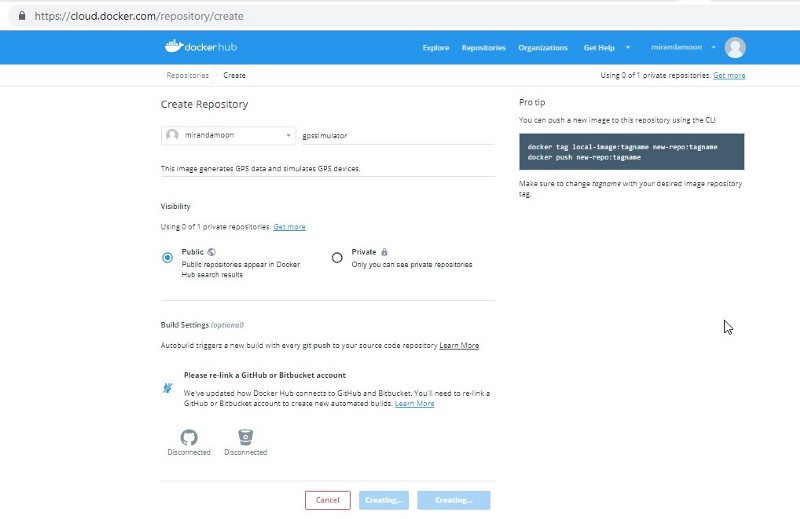Click the mirandamoon namespace avatar icon

coord(172,135)
